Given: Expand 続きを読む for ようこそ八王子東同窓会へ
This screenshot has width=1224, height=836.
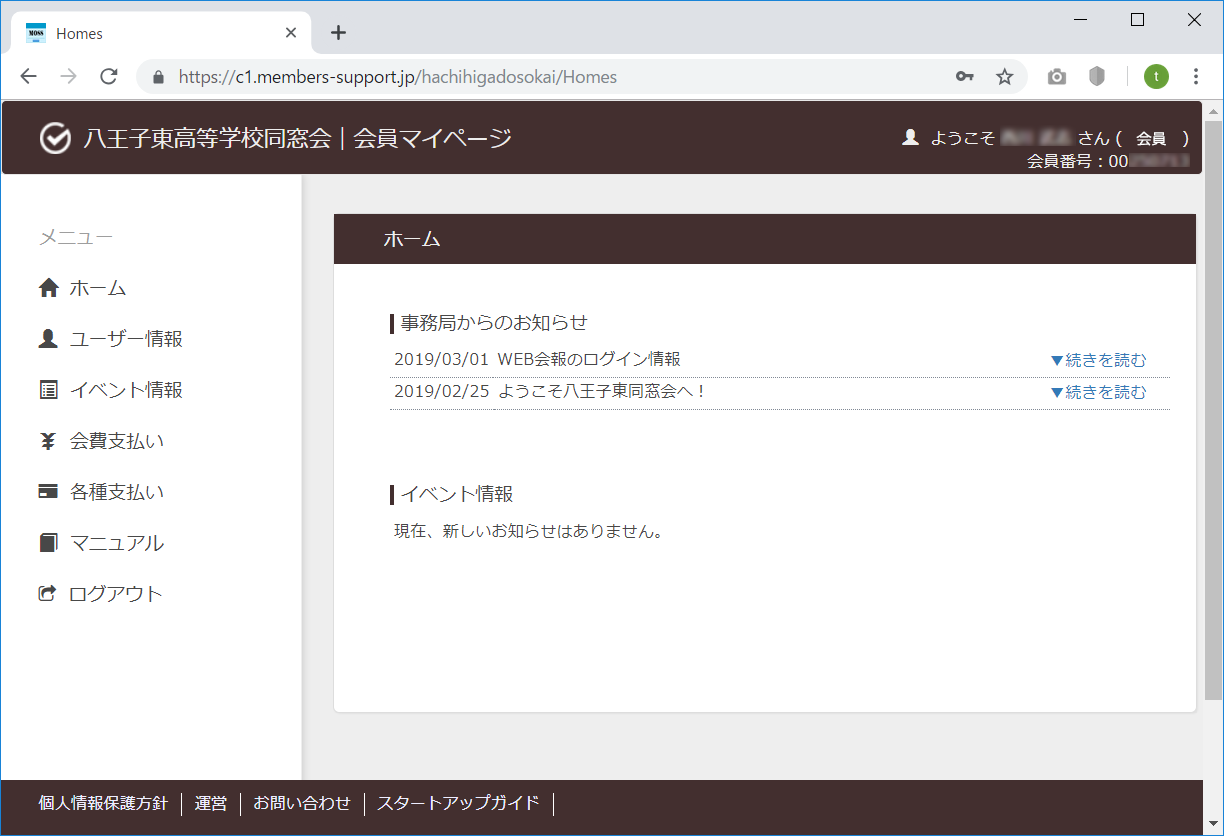Looking at the screenshot, I should [x=1098, y=393].
